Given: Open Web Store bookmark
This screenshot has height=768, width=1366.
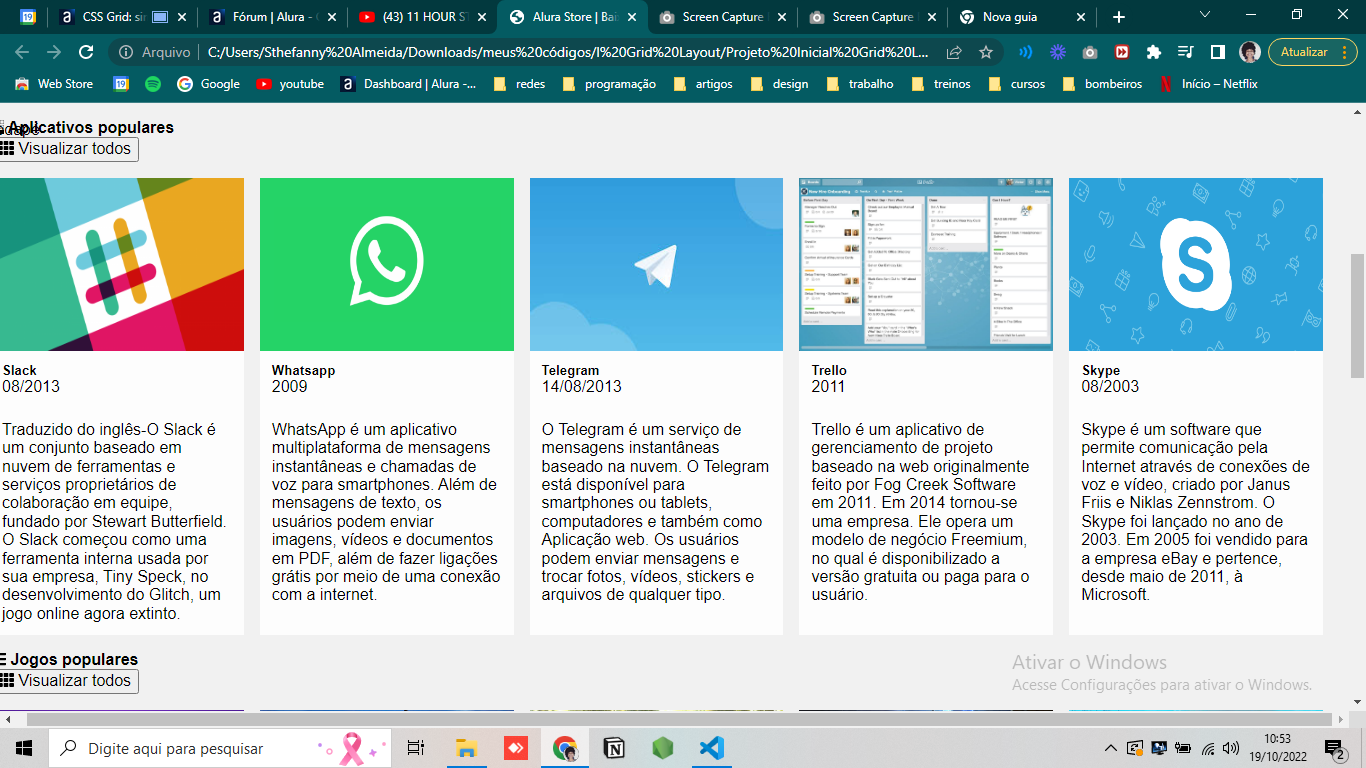Looking at the screenshot, I should pyautogui.click(x=54, y=84).
